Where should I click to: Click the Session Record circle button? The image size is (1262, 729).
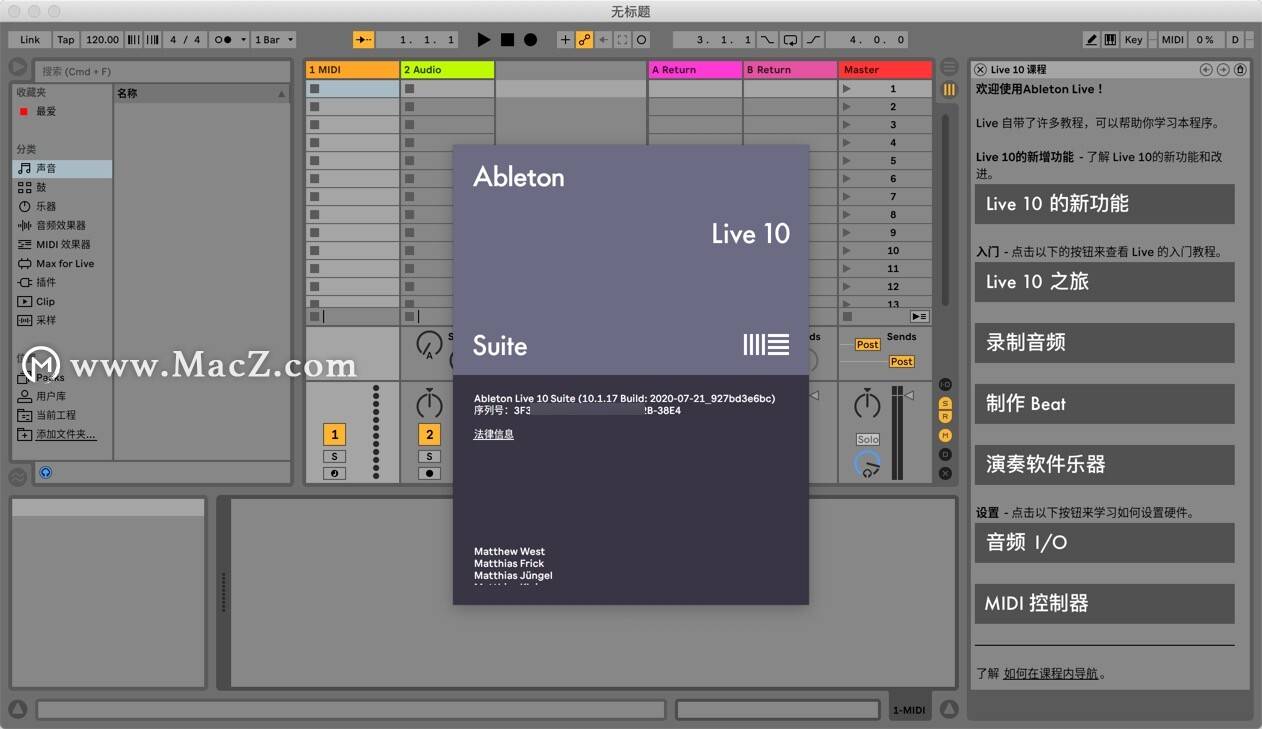(641, 40)
